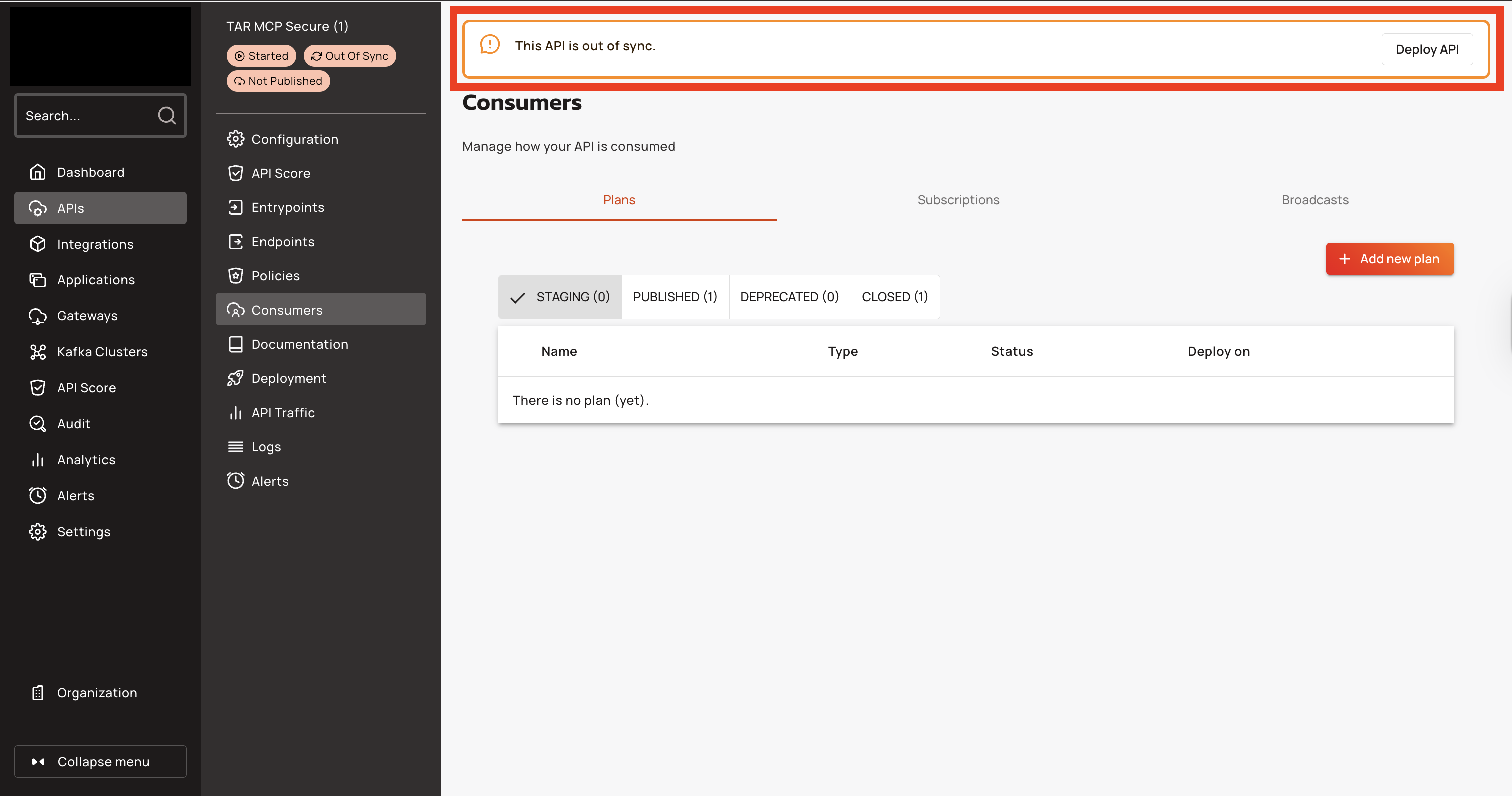The width and height of the screenshot is (1512, 796).
Task: Click the Add new plan button
Action: click(1389, 259)
